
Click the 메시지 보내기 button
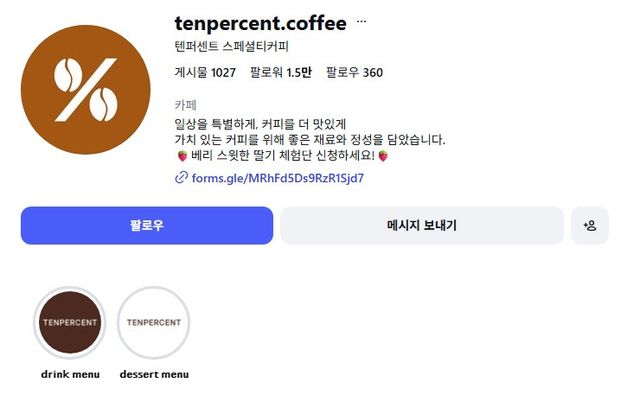[421, 226]
